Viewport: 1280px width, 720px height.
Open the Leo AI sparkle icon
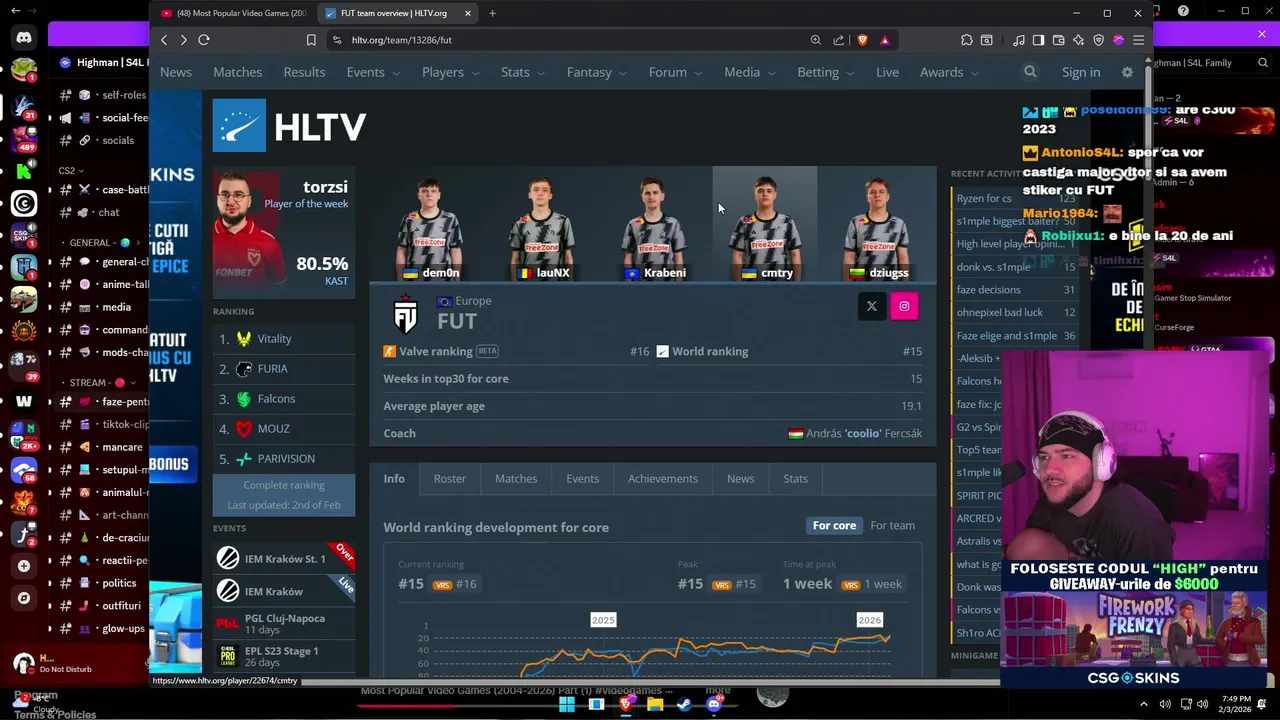(1078, 40)
